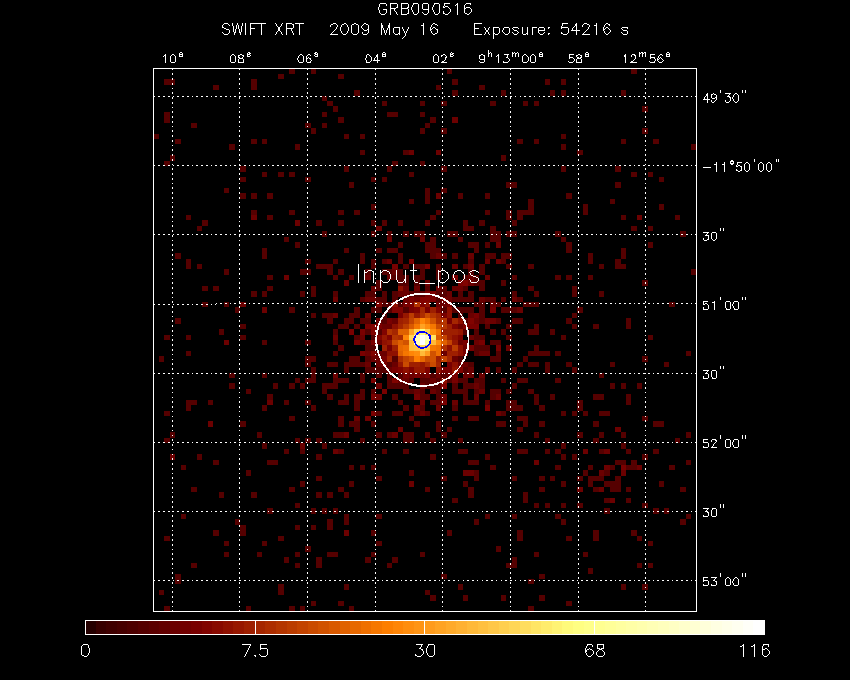Click the 9h13m00s right ascension label
Screen dimensions: 850x680
[x=510, y=58]
